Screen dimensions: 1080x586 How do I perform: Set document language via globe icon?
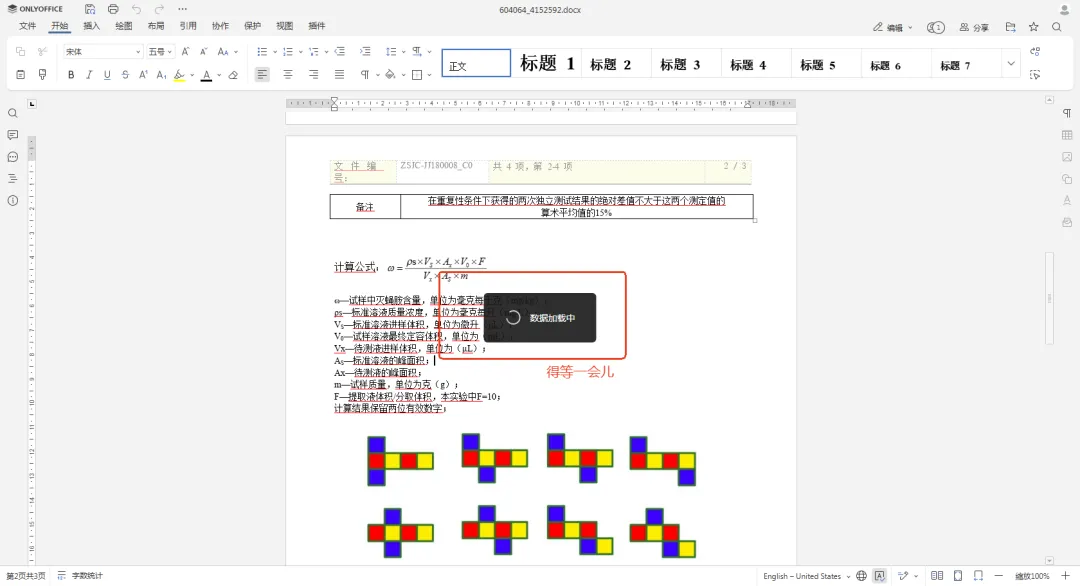tap(862, 576)
